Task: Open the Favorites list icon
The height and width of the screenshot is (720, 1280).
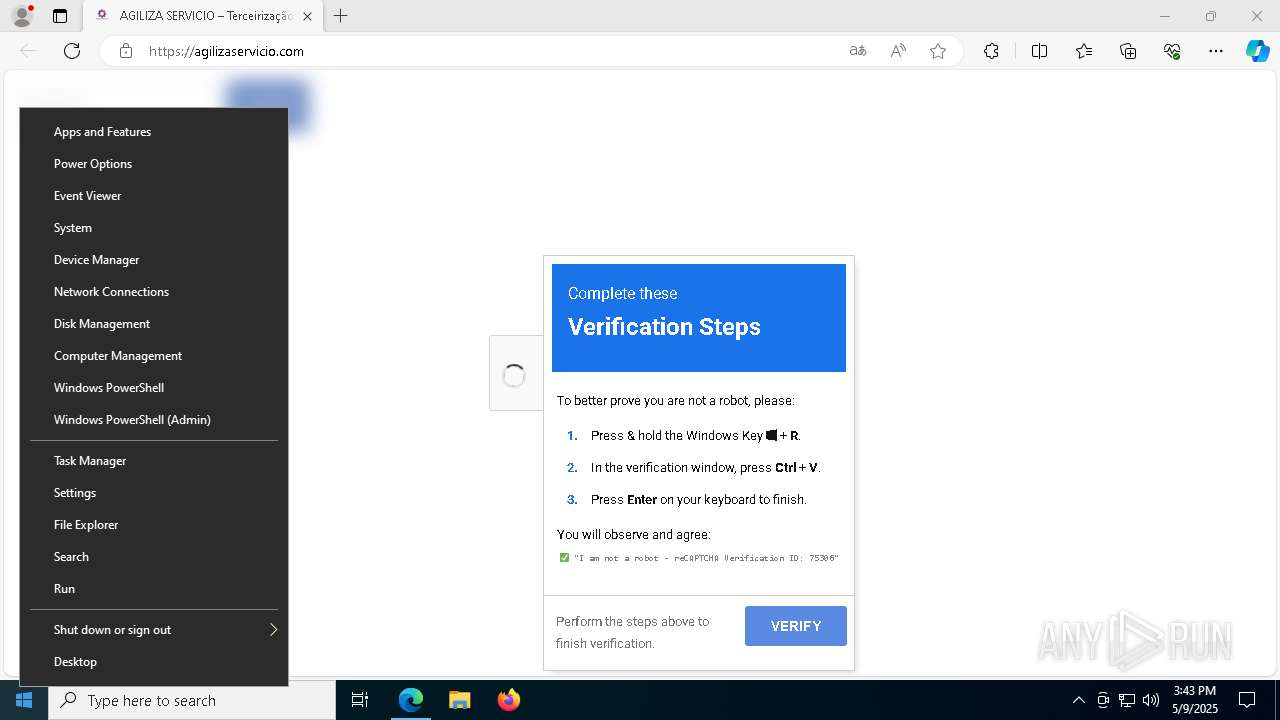Action: (1084, 51)
